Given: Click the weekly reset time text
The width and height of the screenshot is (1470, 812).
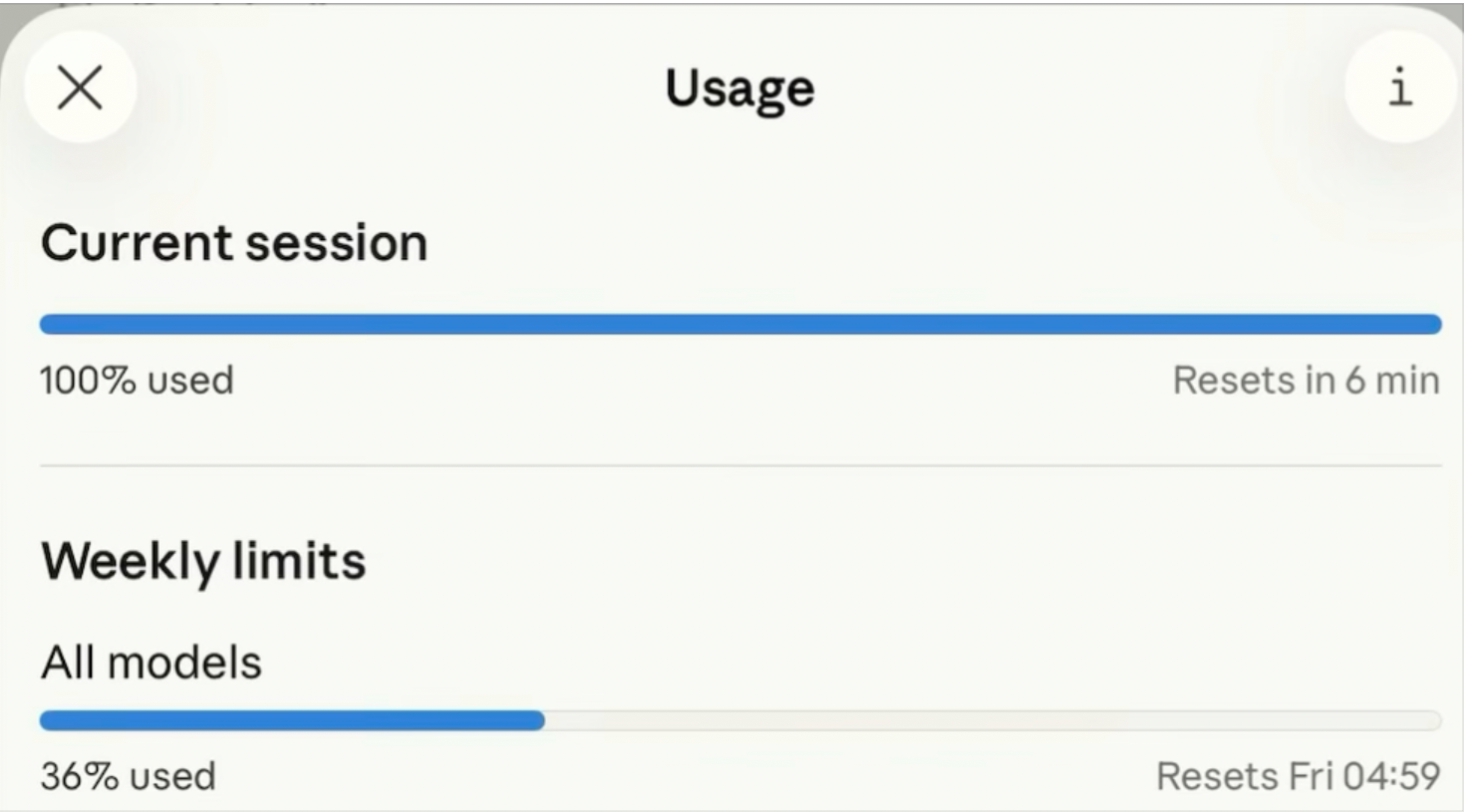Looking at the screenshot, I should tap(1298, 776).
